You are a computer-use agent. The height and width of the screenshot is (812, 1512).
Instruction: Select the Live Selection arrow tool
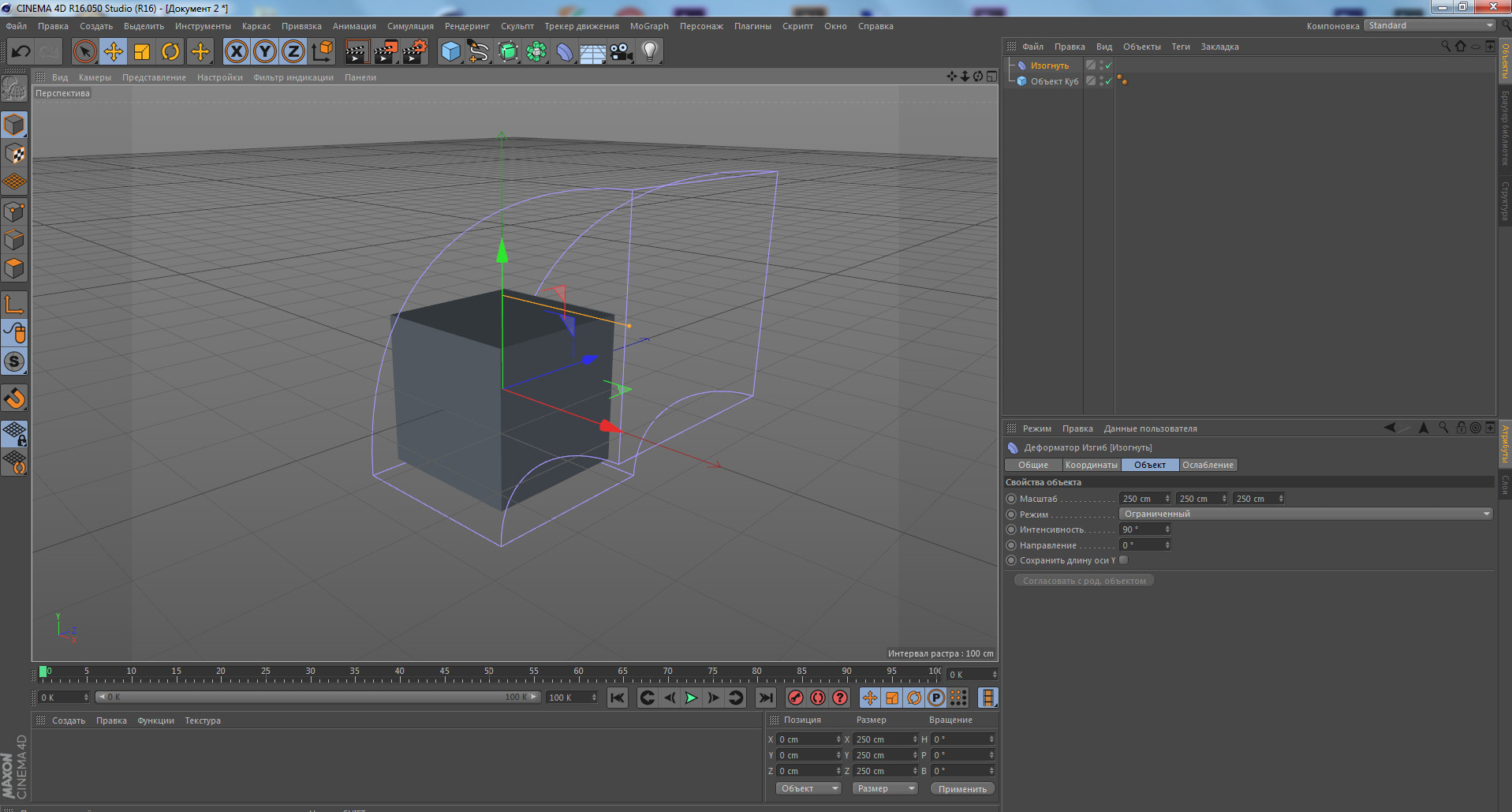84,52
